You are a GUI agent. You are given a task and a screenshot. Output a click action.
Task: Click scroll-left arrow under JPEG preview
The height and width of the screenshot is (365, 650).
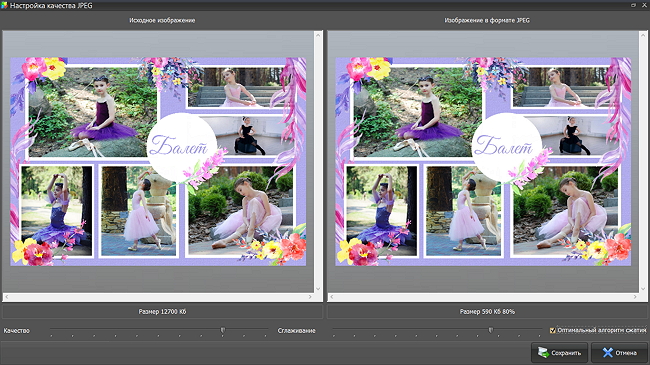pos(331,297)
